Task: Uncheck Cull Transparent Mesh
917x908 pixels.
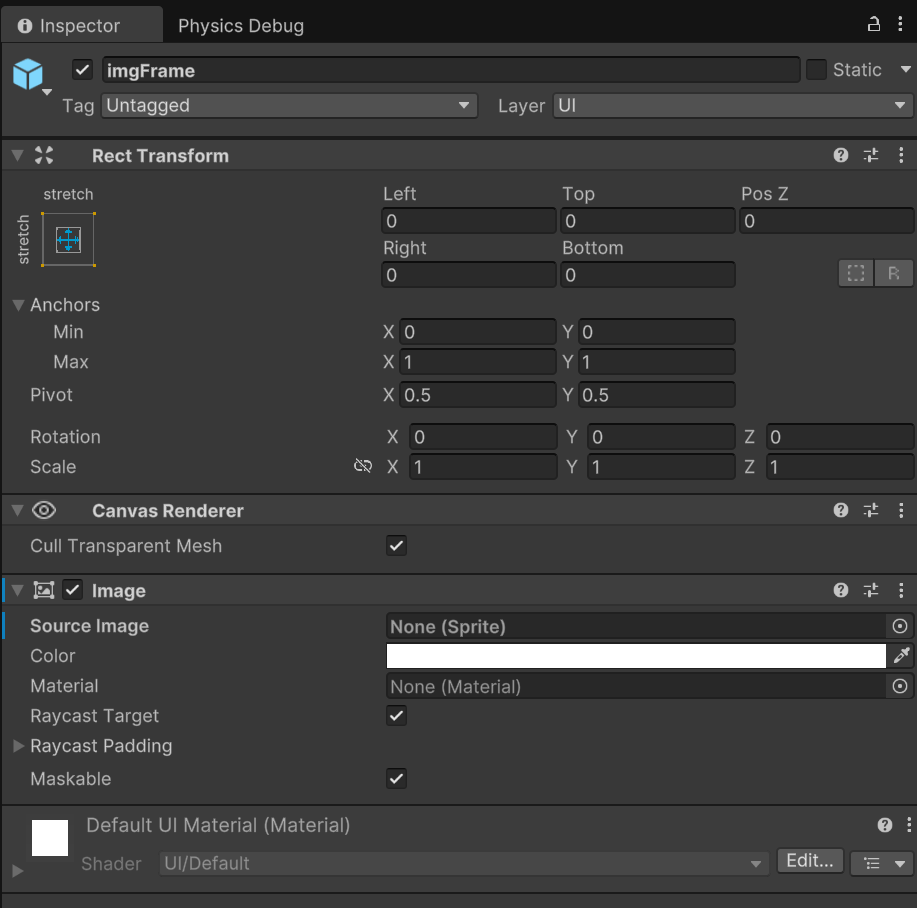Action: tap(397, 546)
